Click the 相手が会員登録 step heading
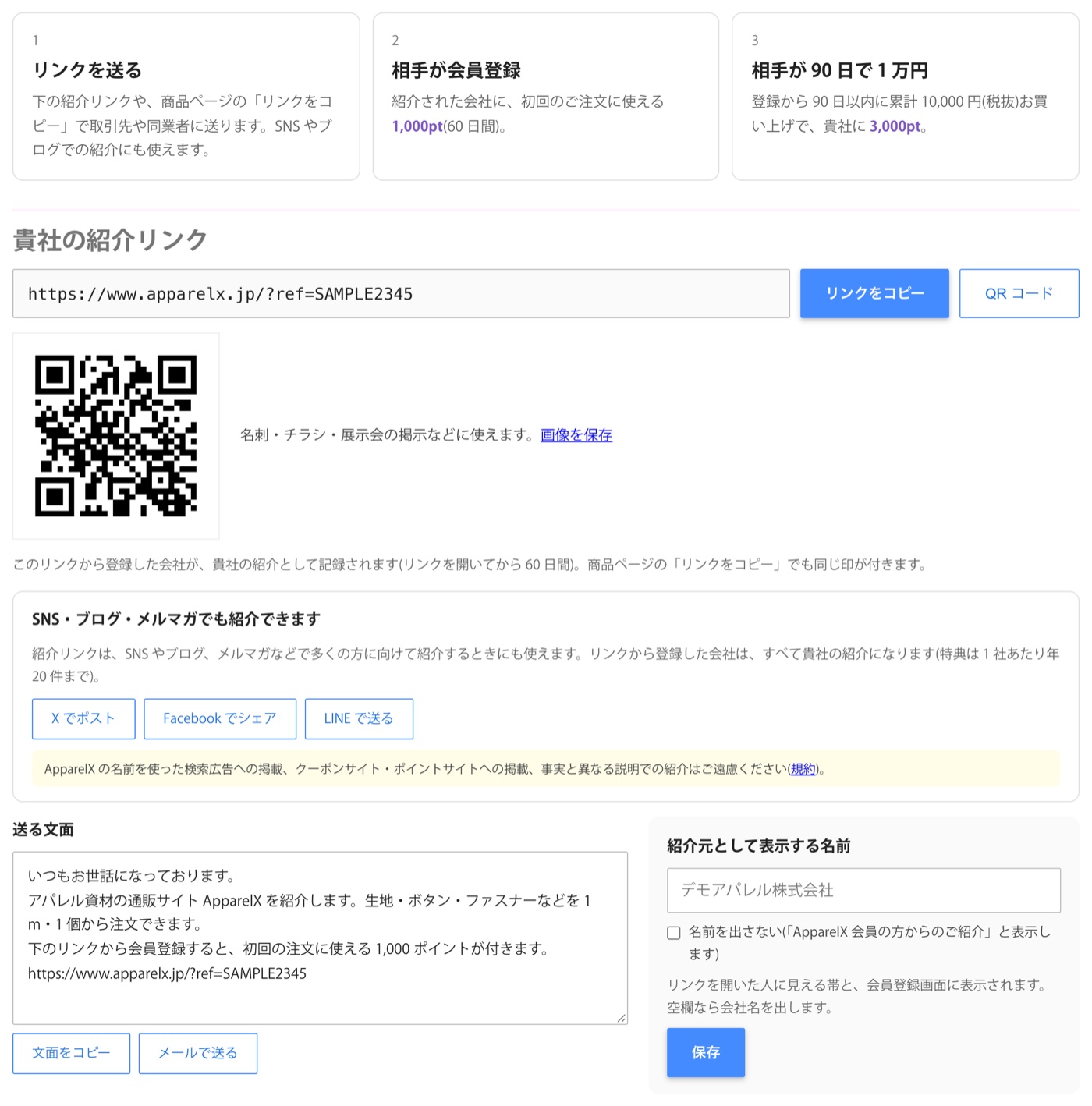 pos(456,70)
